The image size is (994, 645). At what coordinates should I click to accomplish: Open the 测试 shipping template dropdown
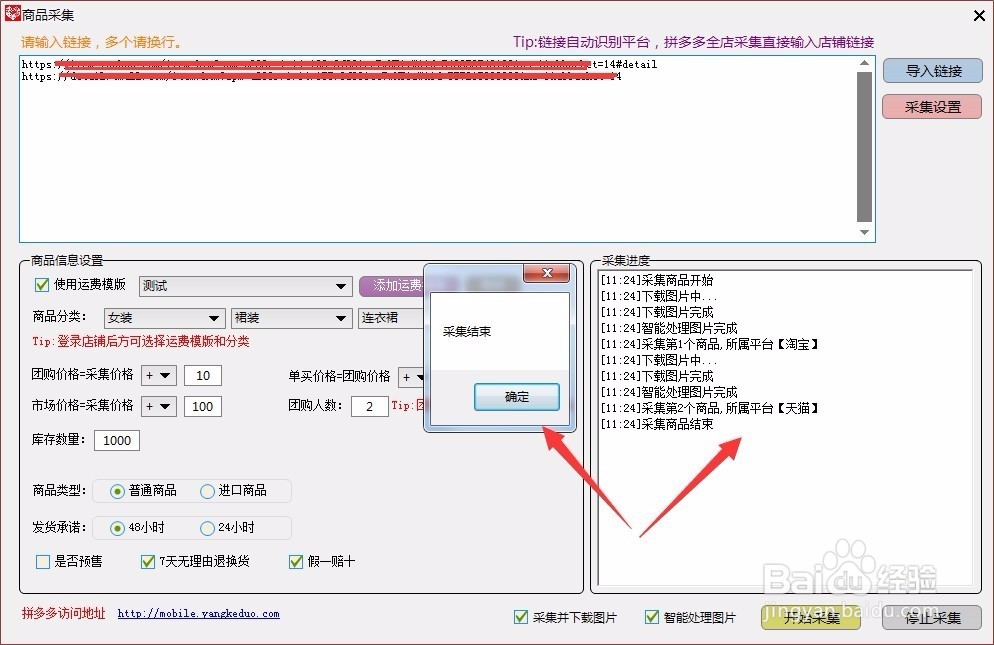pyautogui.click(x=245, y=286)
